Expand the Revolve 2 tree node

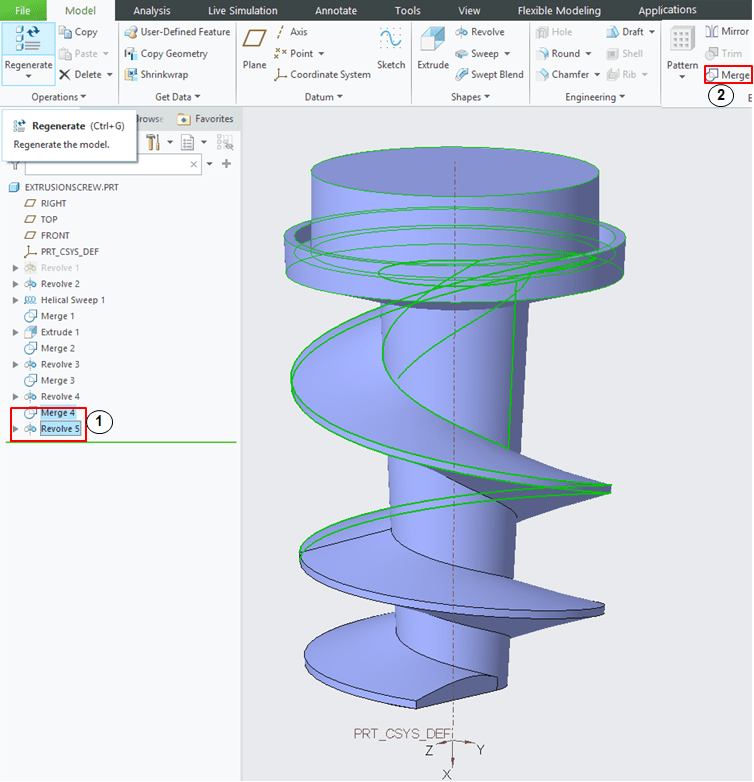[x=15, y=284]
